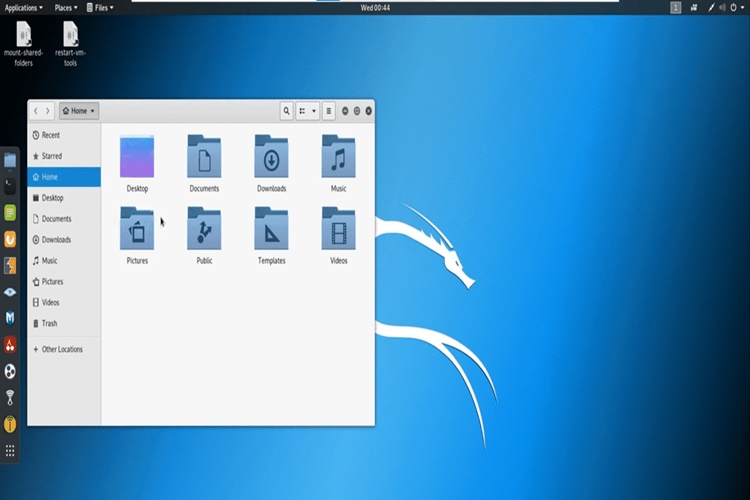750x500 pixels.
Task: Launch Metasploit from the dock
Action: coord(10,318)
